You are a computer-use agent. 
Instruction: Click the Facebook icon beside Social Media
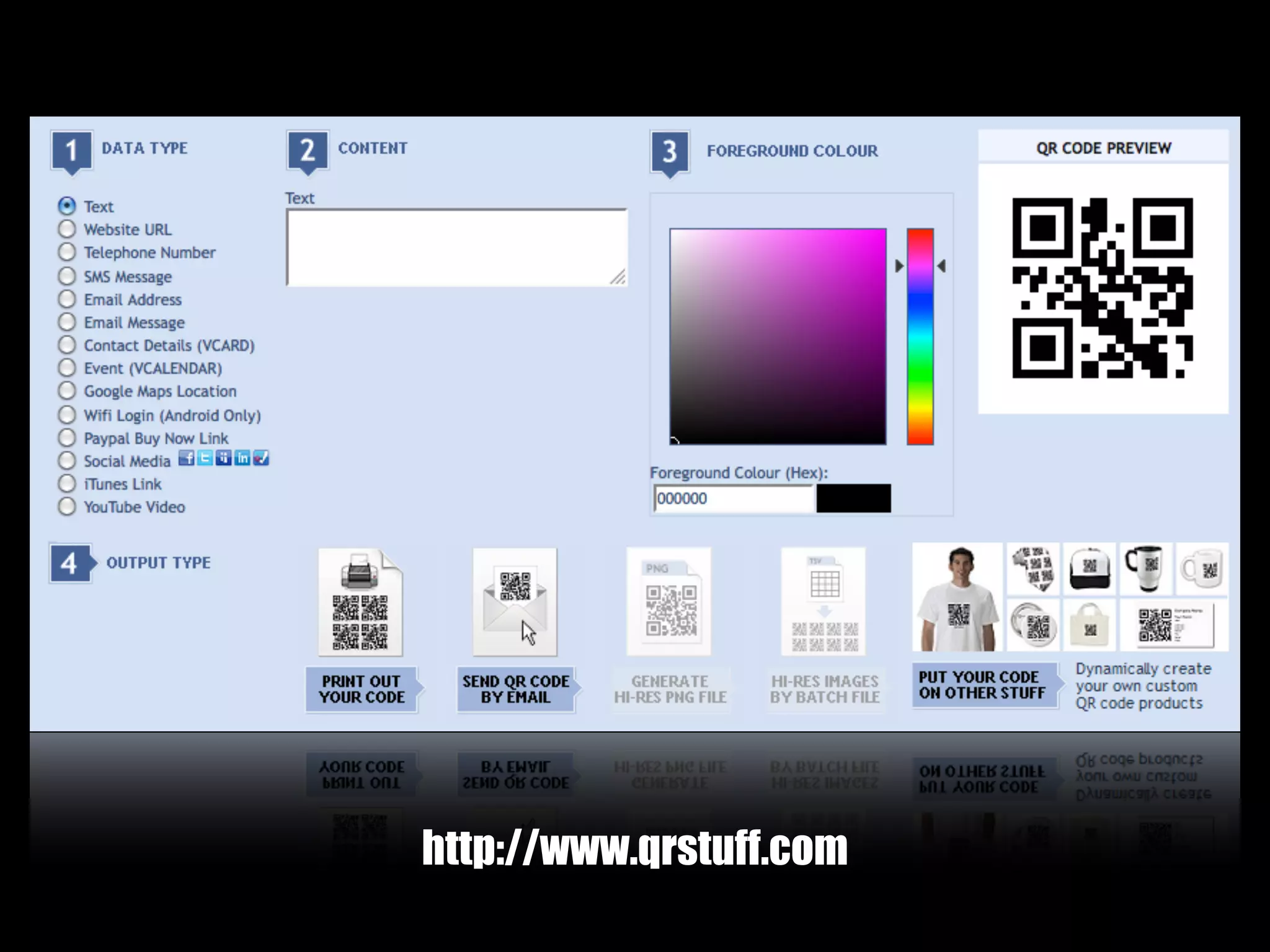click(186, 458)
